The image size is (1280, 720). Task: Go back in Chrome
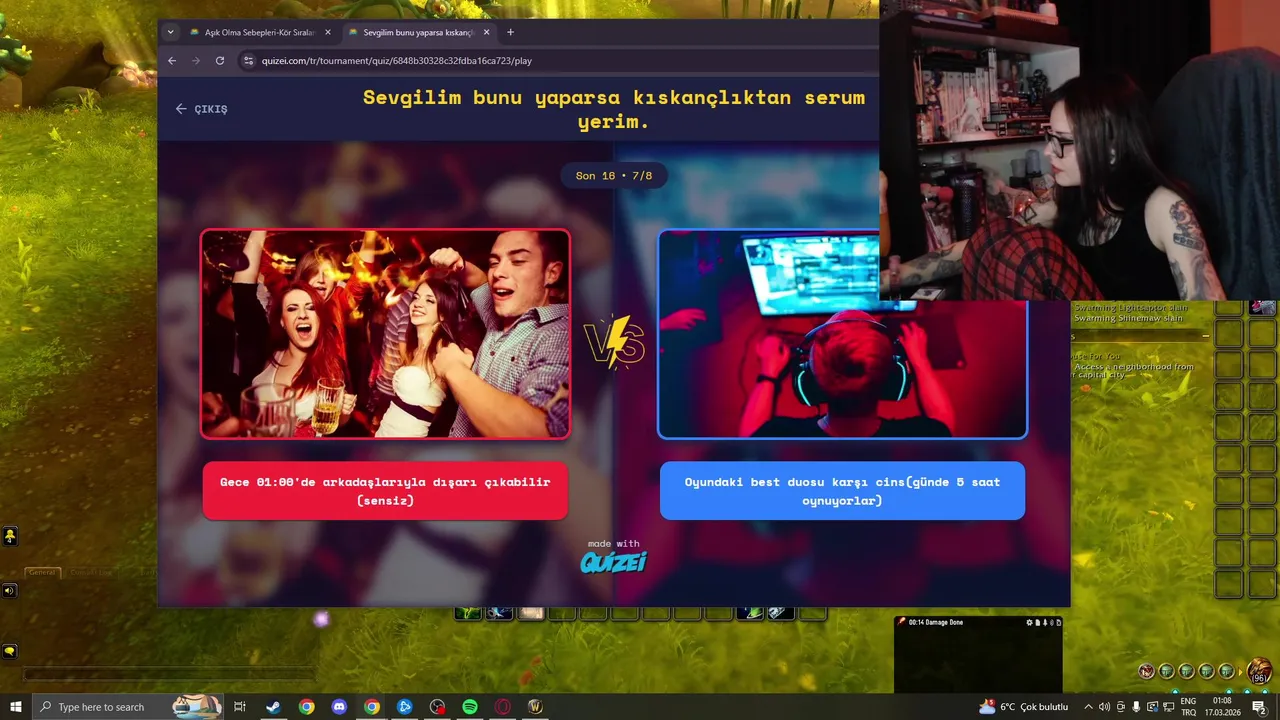(172, 61)
